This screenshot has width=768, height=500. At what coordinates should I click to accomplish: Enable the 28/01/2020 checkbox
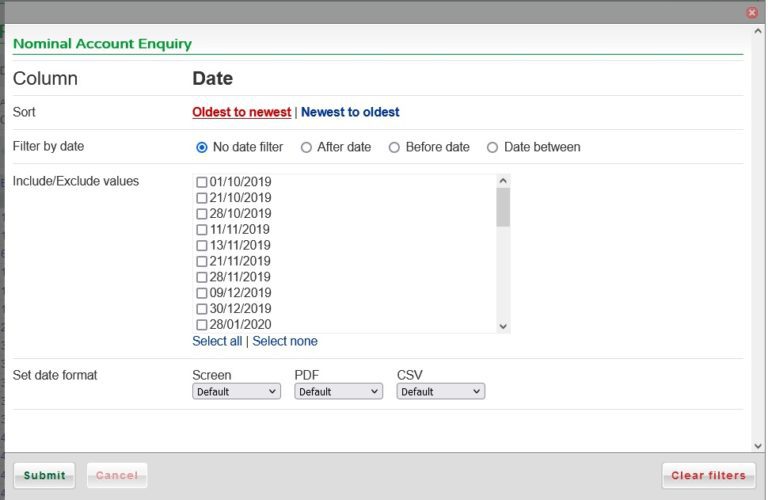pyautogui.click(x=201, y=325)
